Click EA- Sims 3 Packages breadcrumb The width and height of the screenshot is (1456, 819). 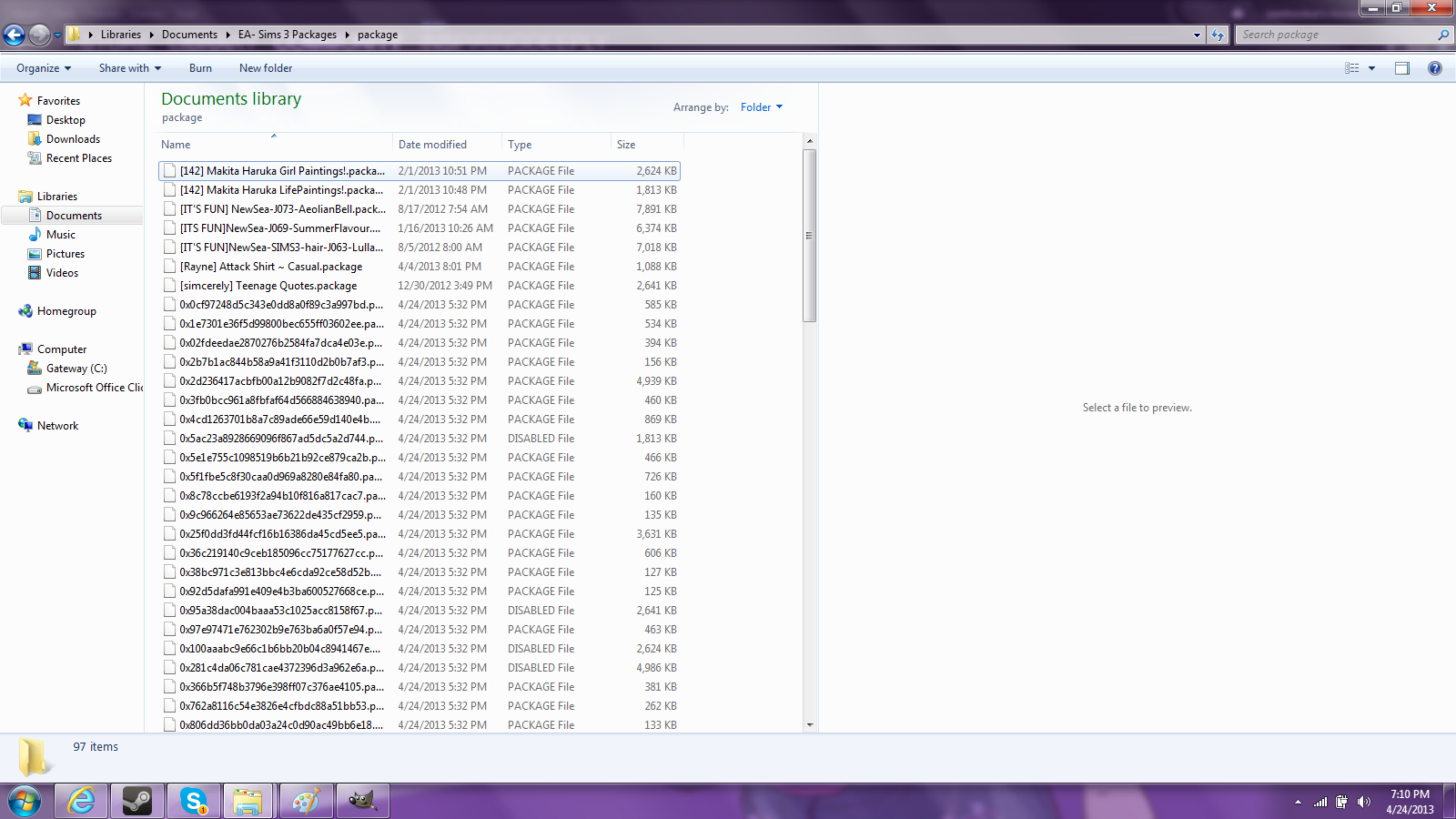pyautogui.click(x=288, y=35)
